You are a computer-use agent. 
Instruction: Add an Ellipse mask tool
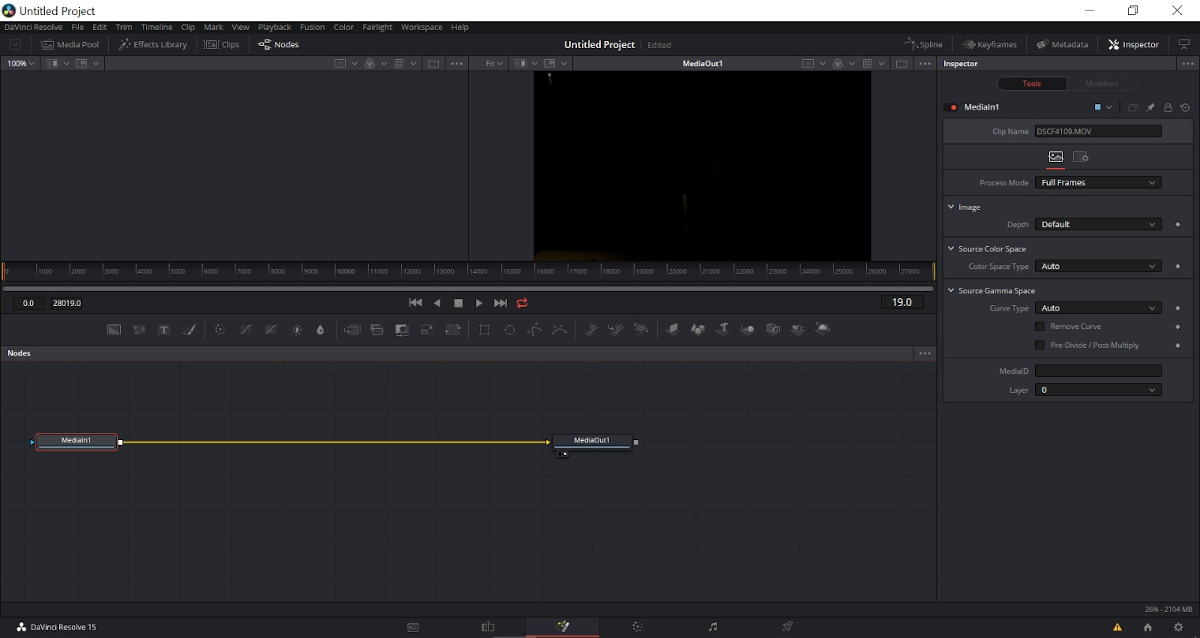pos(509,329)
